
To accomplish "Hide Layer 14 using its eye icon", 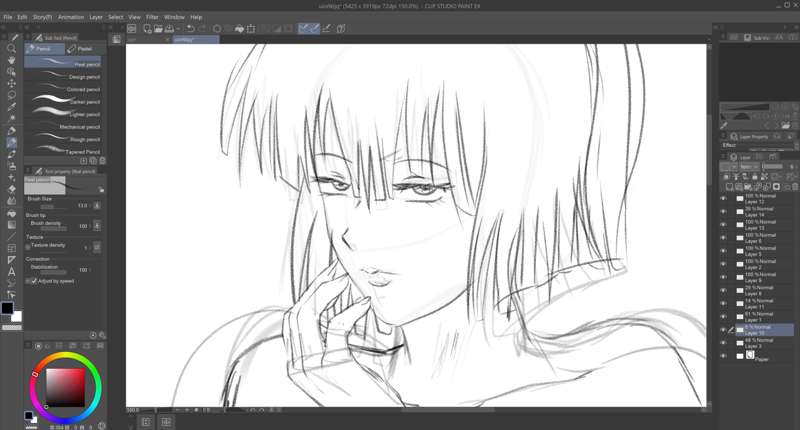I will pos(723,212).
